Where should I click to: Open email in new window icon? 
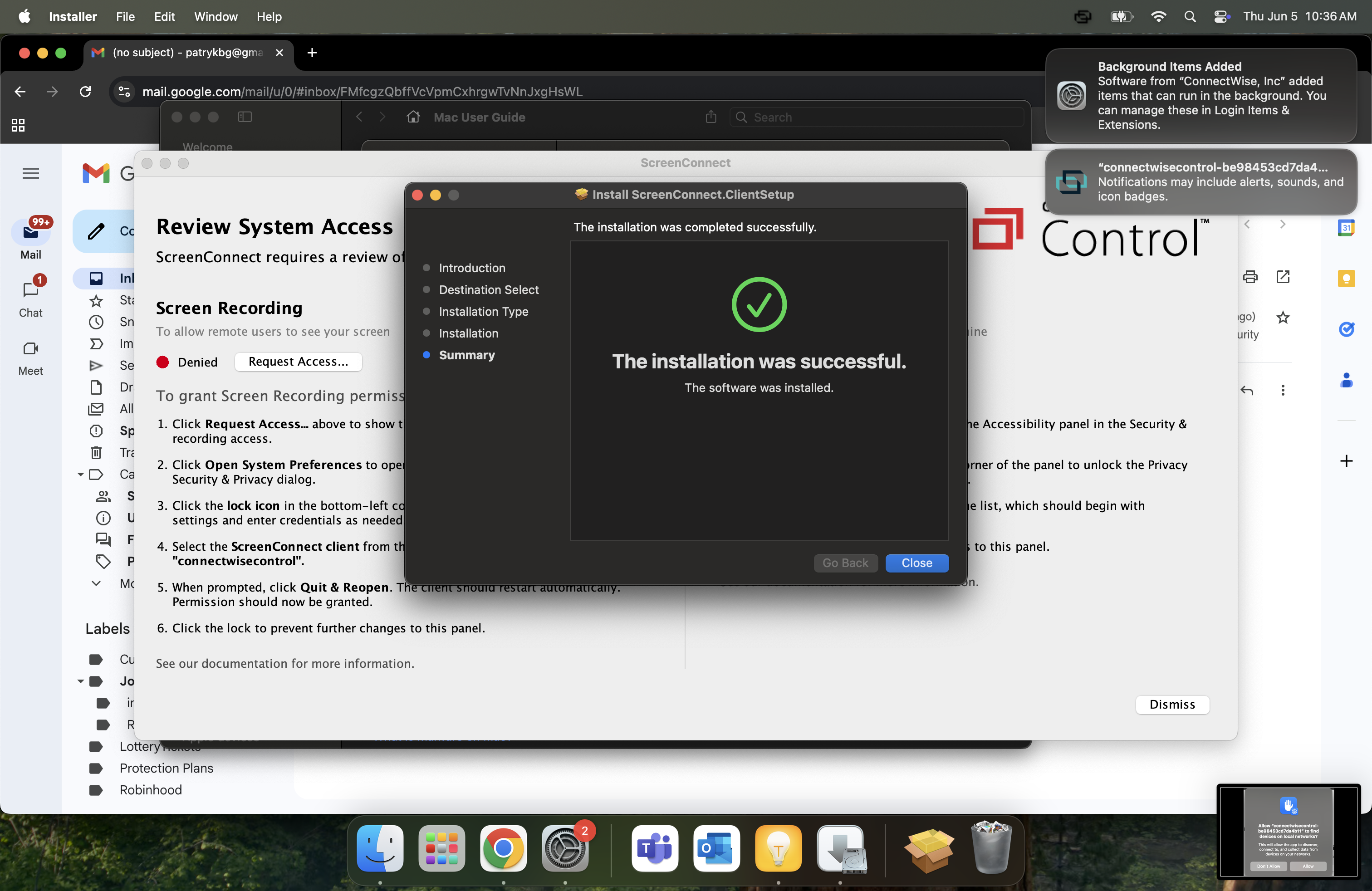pos(1283,277)
